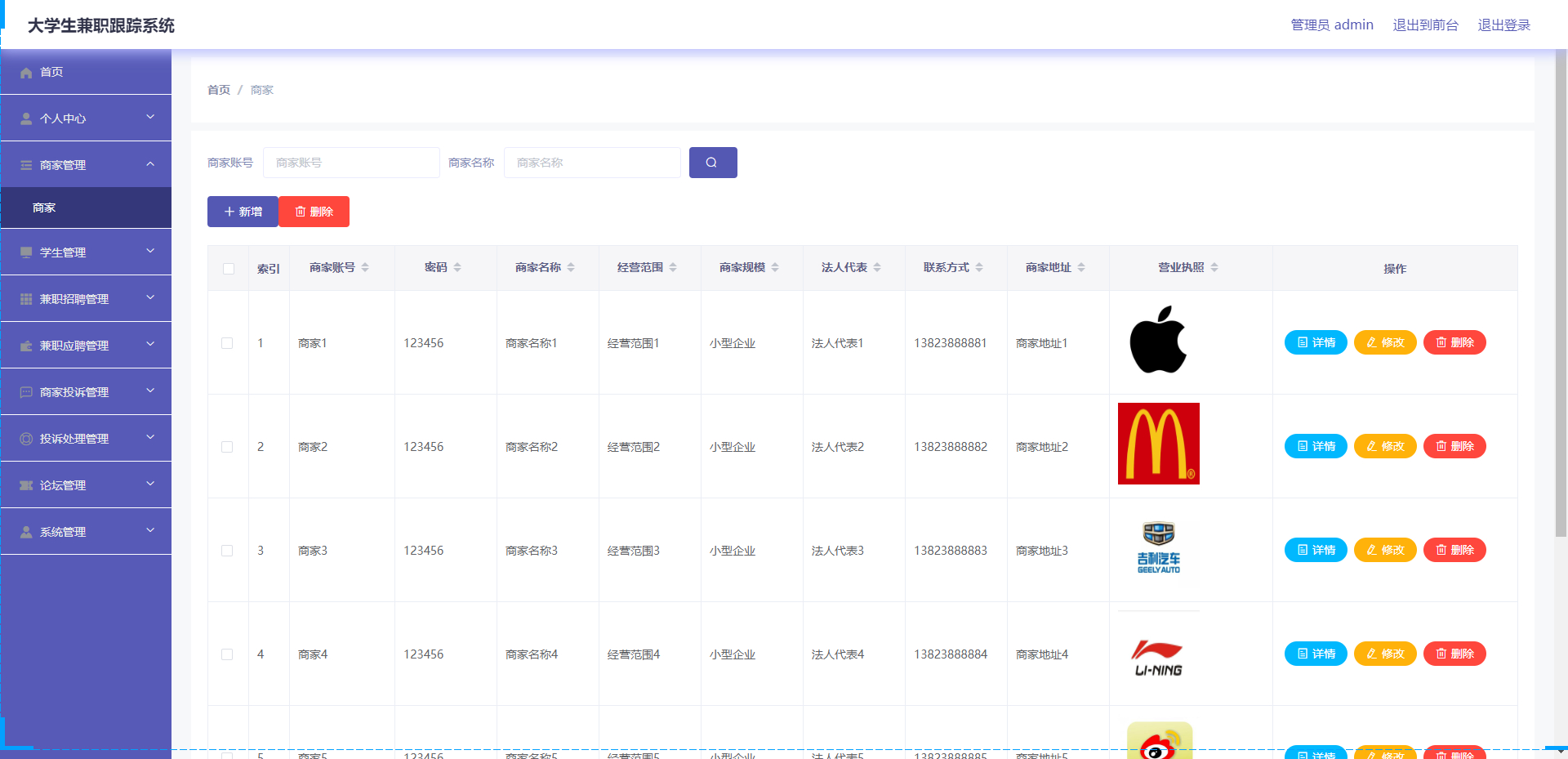The image size is (1568, 759).
Task: Expand the 投诉处理管理 menu chevron
Action: (150, 438)
